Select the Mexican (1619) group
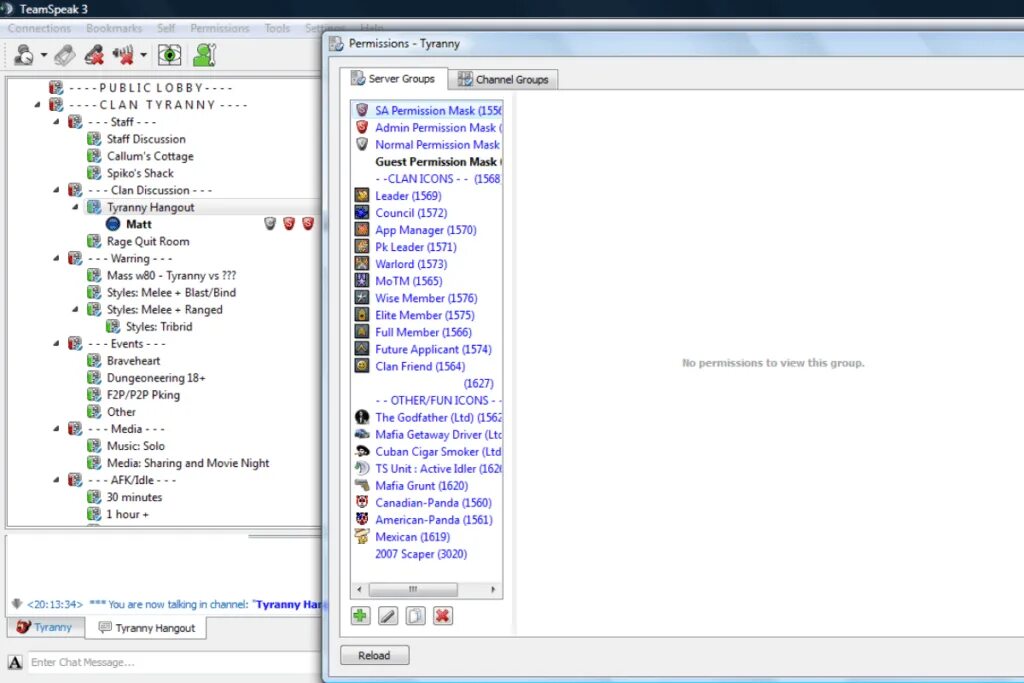Image resolution: width=1024 pixels, height=683 pixels. coord(427,536)
